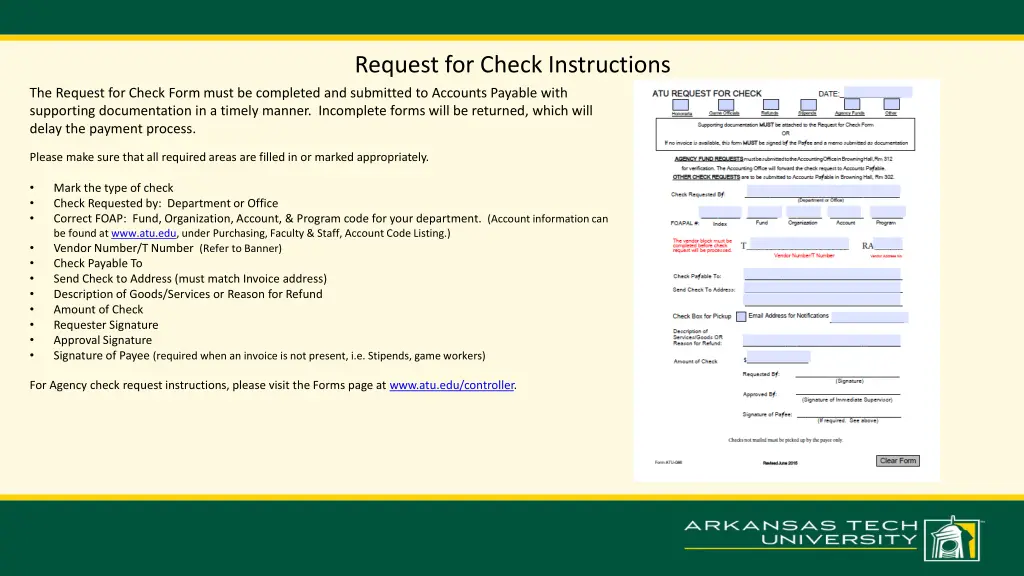Click the Amount of Check field
Viewport: 1024px width, 576px height.
click(778, 357)
